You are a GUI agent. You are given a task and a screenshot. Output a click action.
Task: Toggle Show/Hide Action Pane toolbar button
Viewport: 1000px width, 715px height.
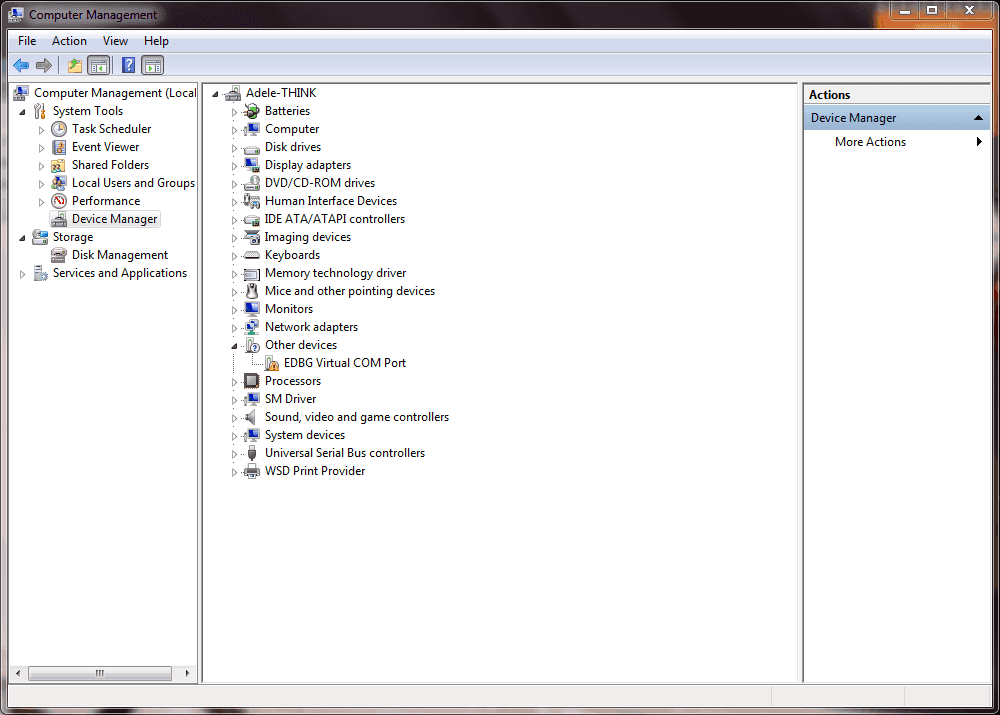click(152, 66)
